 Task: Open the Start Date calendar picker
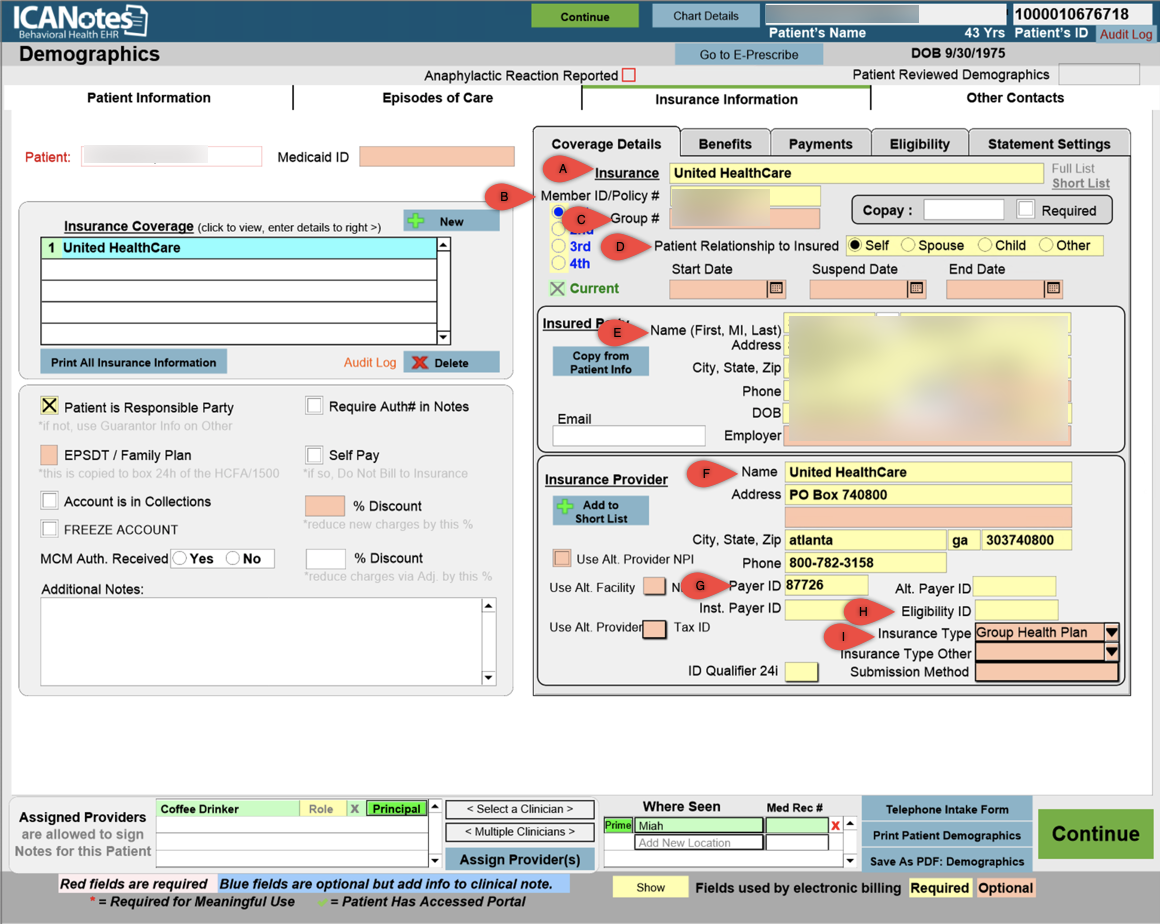(x=776, y=289)
